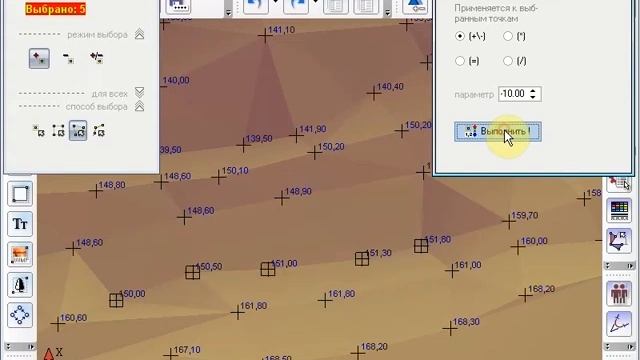Click the table-with-cursor icon under the dialog

click(619, 184)
